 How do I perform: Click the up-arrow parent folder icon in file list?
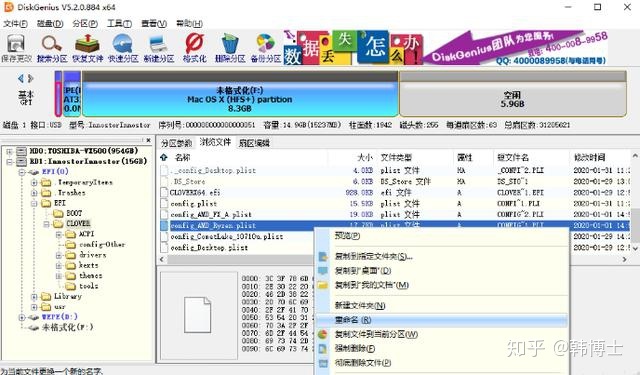(x=164, y=157)
